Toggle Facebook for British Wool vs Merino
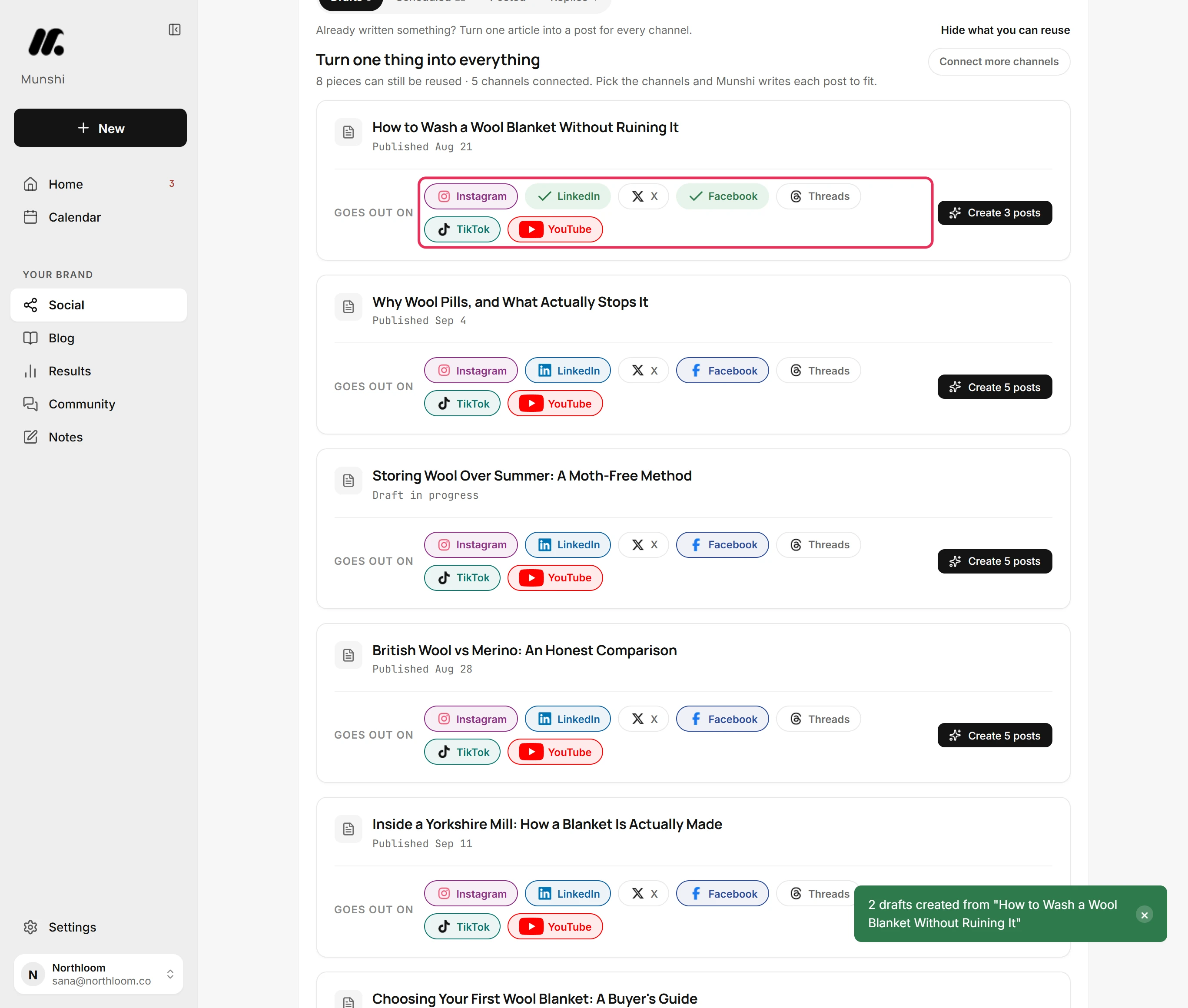 (x=722, y=720)
